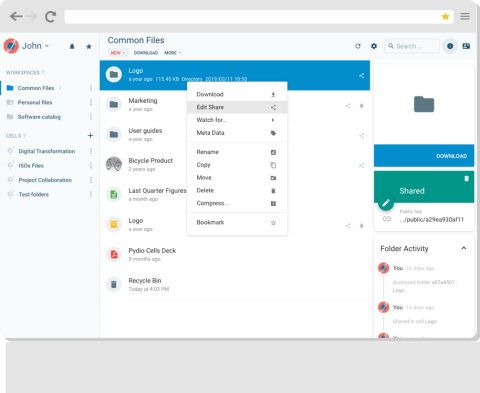Toggle the info panel icon
Image resolution: width=480 pixels, height=393 pixels.
click(450, 46)
